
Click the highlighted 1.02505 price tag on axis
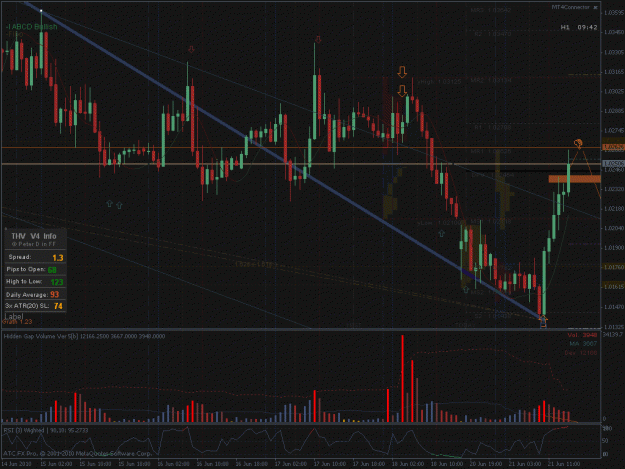pos(613,163)
